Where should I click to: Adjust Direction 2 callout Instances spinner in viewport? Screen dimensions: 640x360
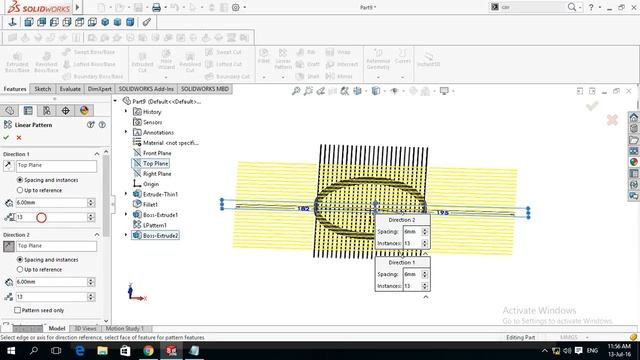(424, 243)
